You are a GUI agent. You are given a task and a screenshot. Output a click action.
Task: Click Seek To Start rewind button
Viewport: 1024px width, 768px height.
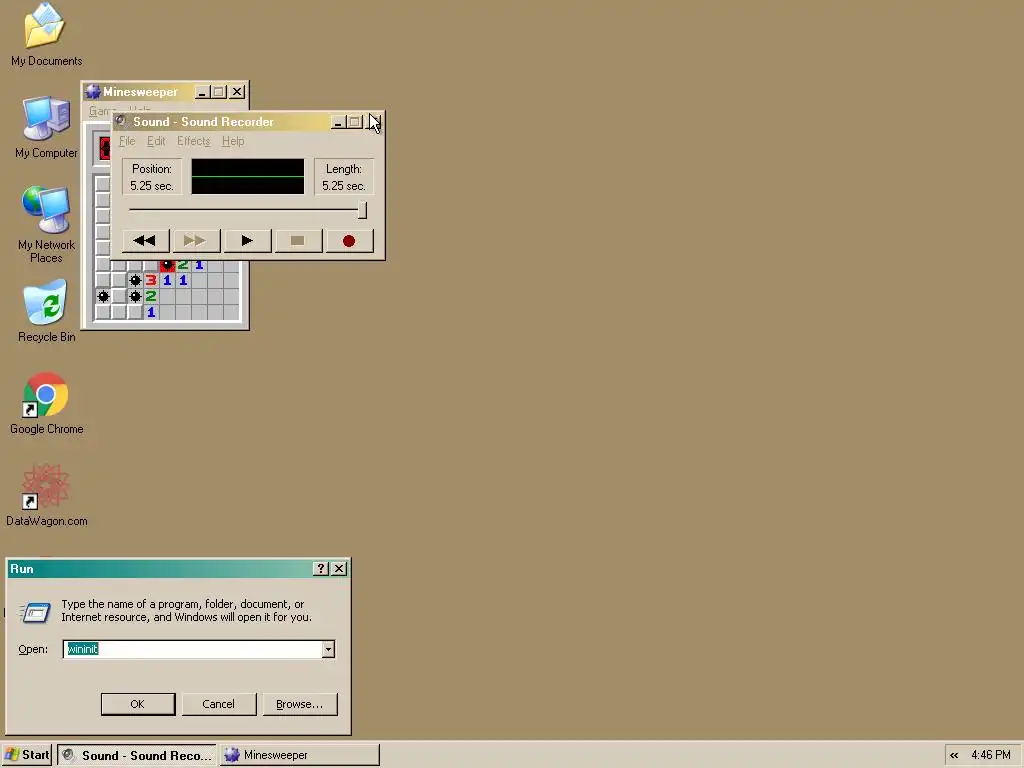click(145, 241)
